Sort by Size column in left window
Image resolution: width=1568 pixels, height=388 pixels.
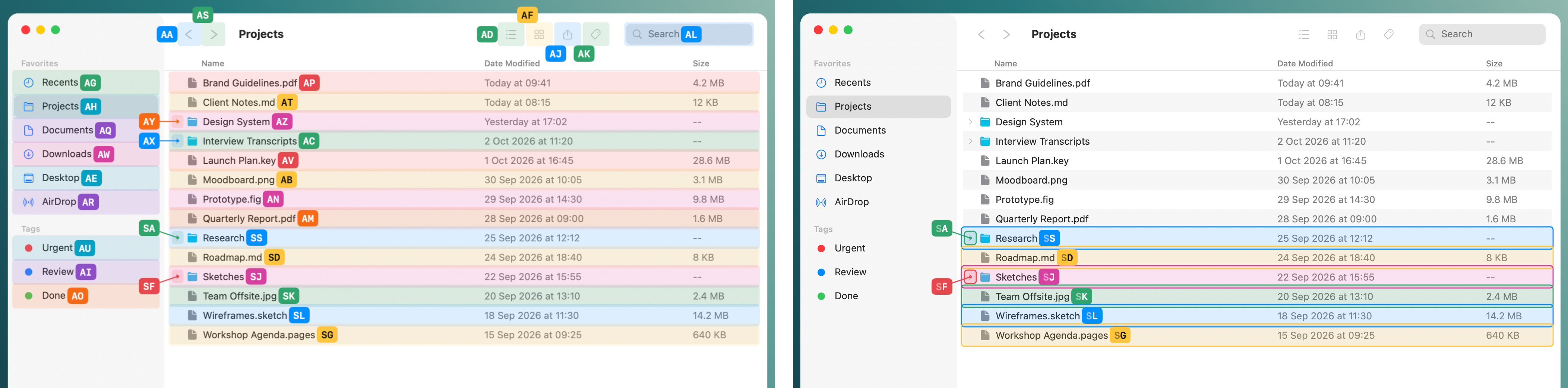click(701, 63)
